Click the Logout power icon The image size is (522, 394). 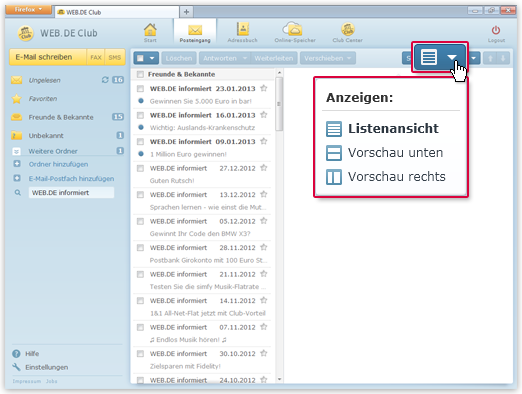click(496, 30)
